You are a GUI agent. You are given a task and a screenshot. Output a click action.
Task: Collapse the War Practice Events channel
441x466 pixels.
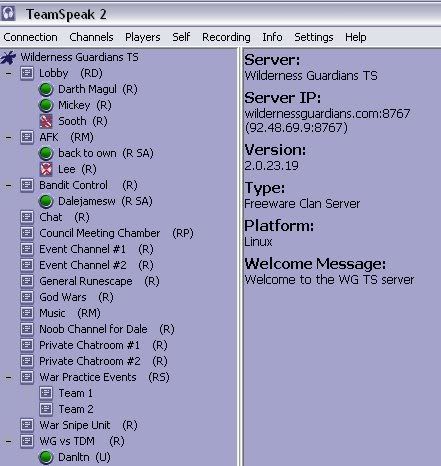9,377
